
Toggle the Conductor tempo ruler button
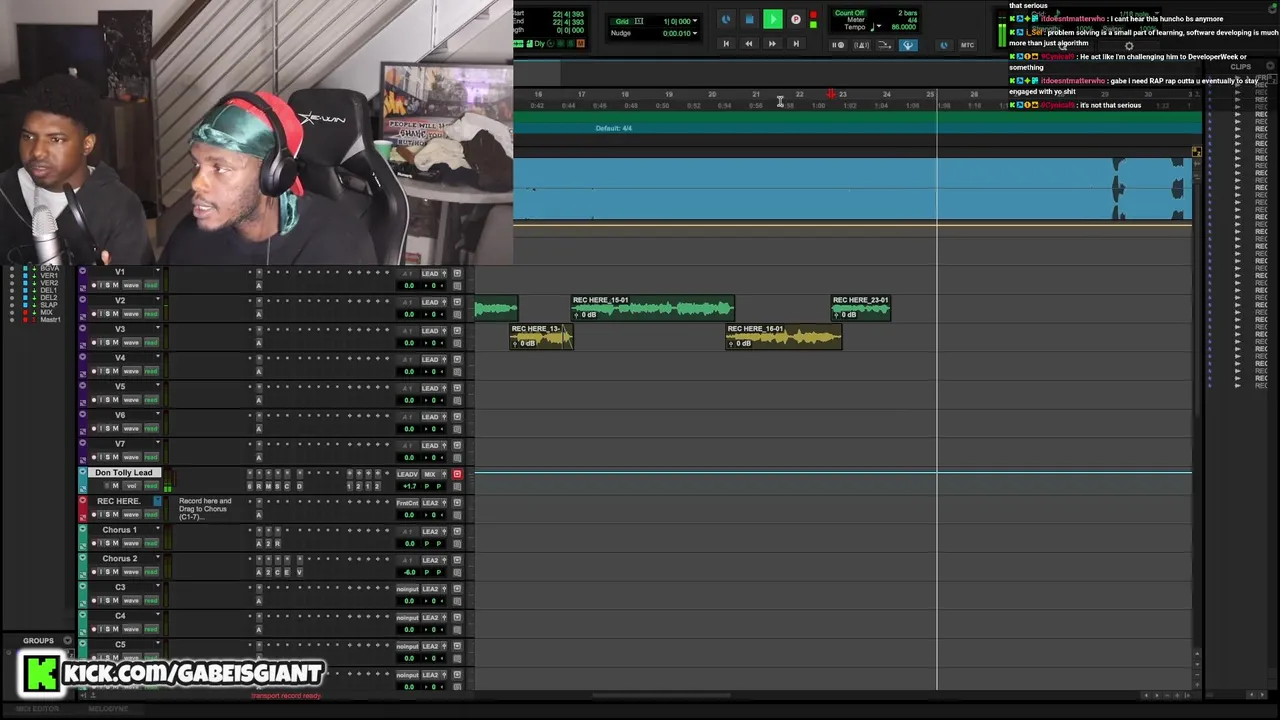click(908, 45)
